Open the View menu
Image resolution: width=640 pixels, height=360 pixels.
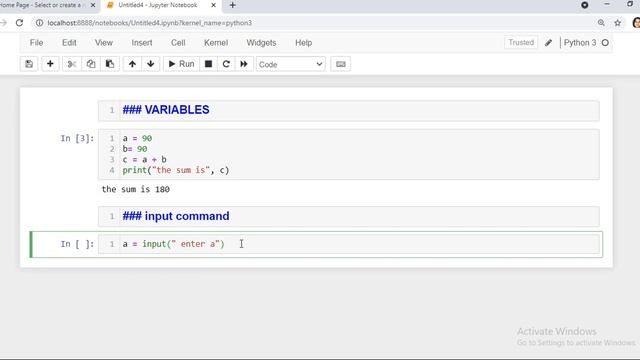point(104,42)
